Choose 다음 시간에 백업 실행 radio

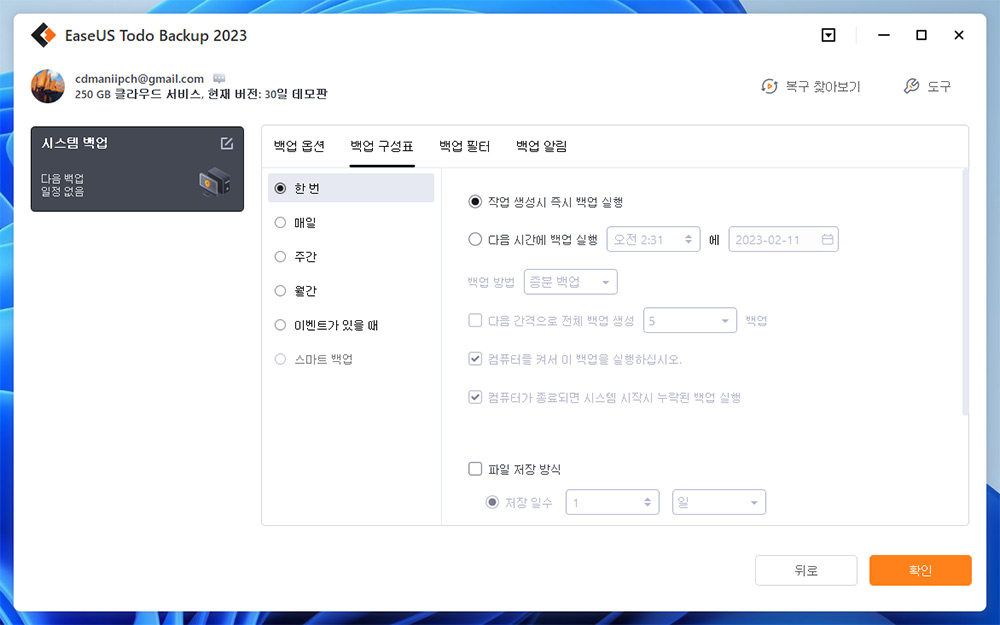point(474,239)
